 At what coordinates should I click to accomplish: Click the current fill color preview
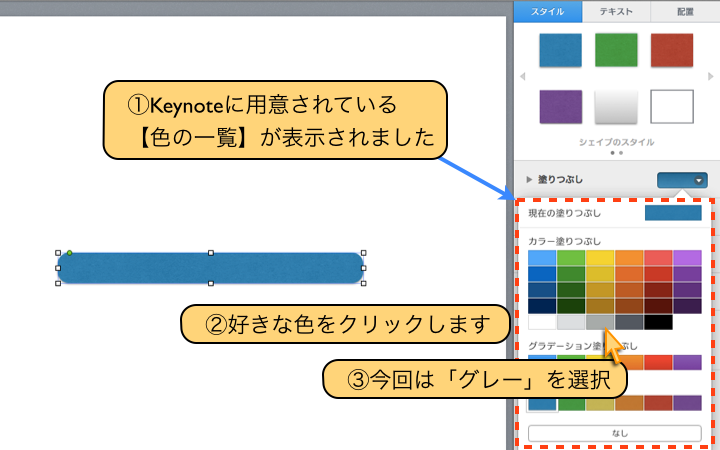(672, 213)
